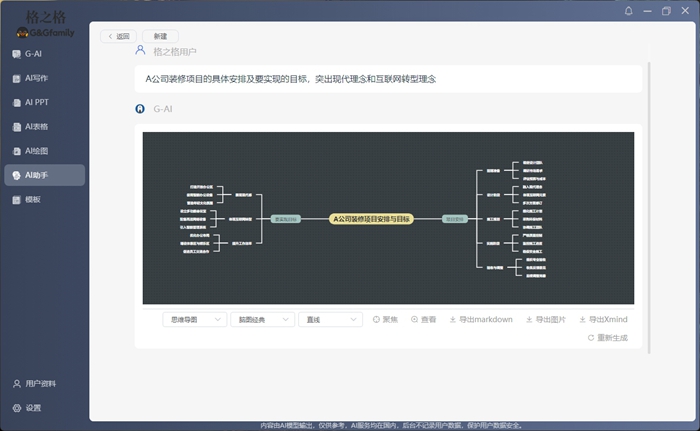Open AI表格 spreadsheet tool
700x431 pixels.
coord(36,127)
